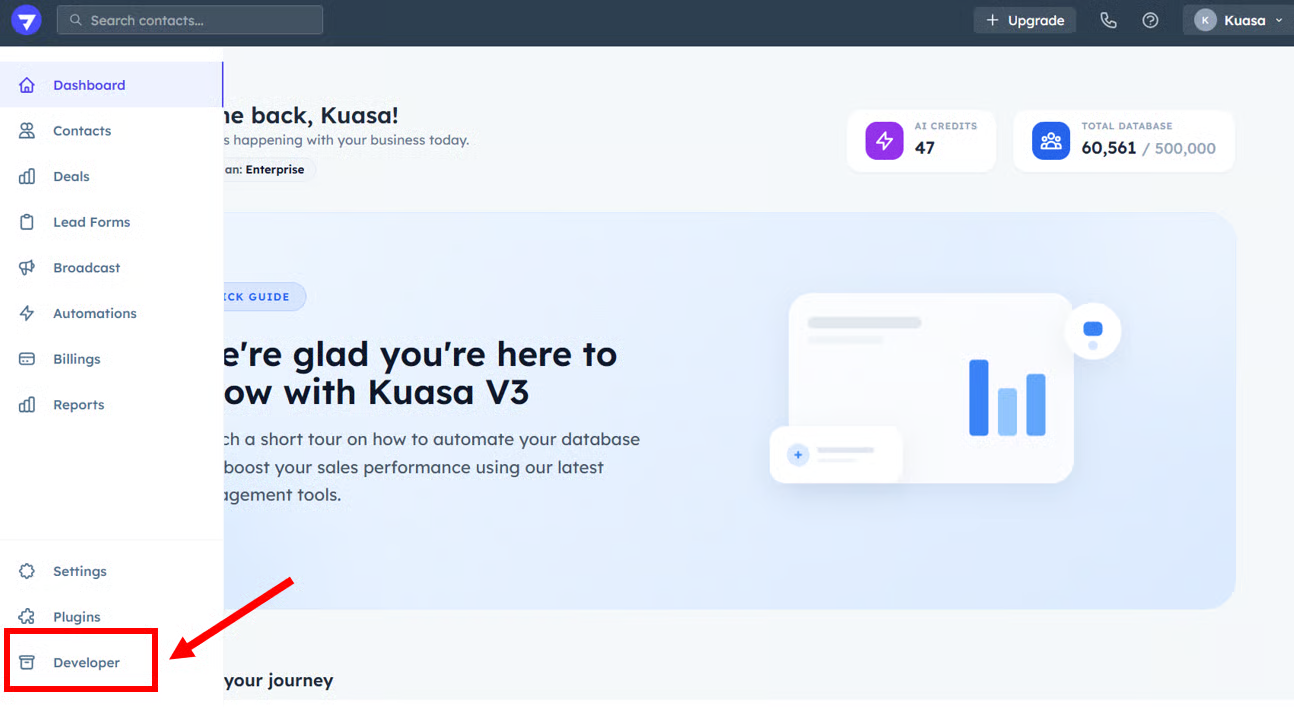Open the Developer menu item
Screen dimensions: 1294x707
[x=86, y=663]
